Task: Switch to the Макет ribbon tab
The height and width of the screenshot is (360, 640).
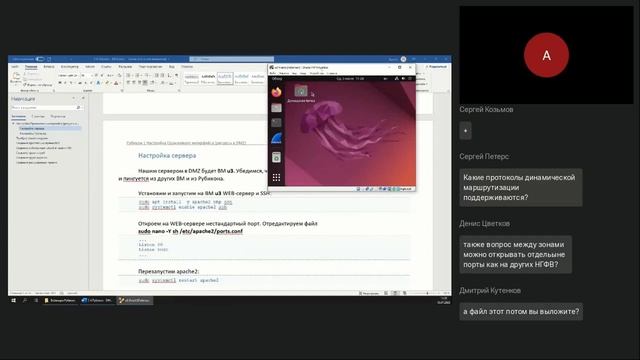Action: (90, 67)
